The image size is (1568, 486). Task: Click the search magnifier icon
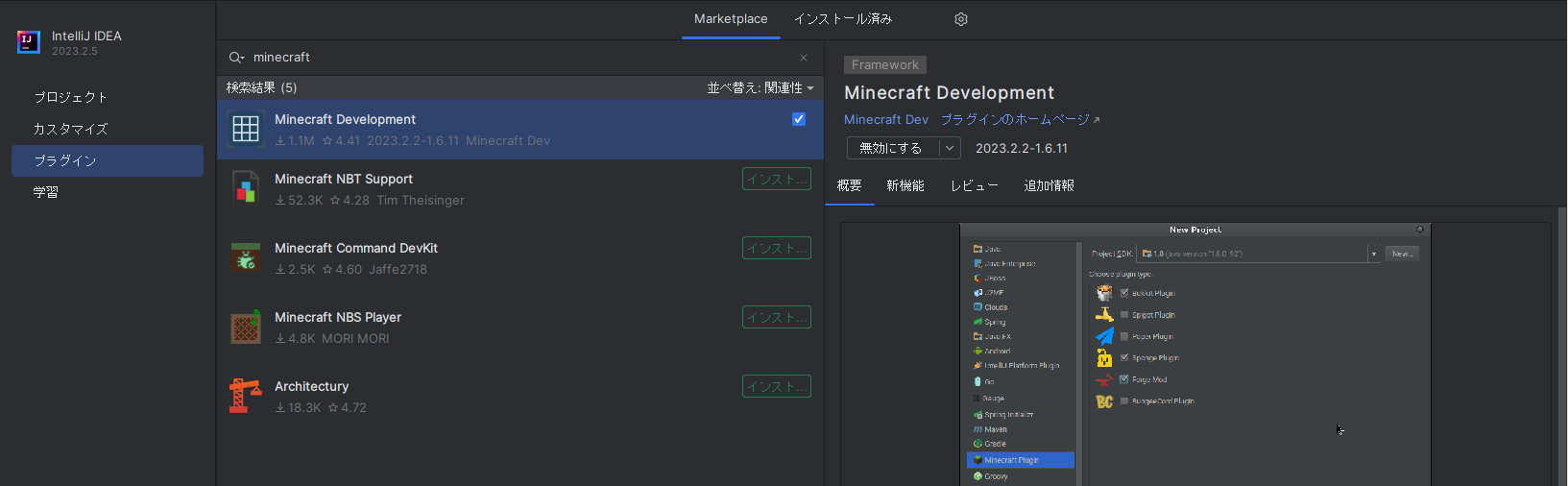pos(236,58)
